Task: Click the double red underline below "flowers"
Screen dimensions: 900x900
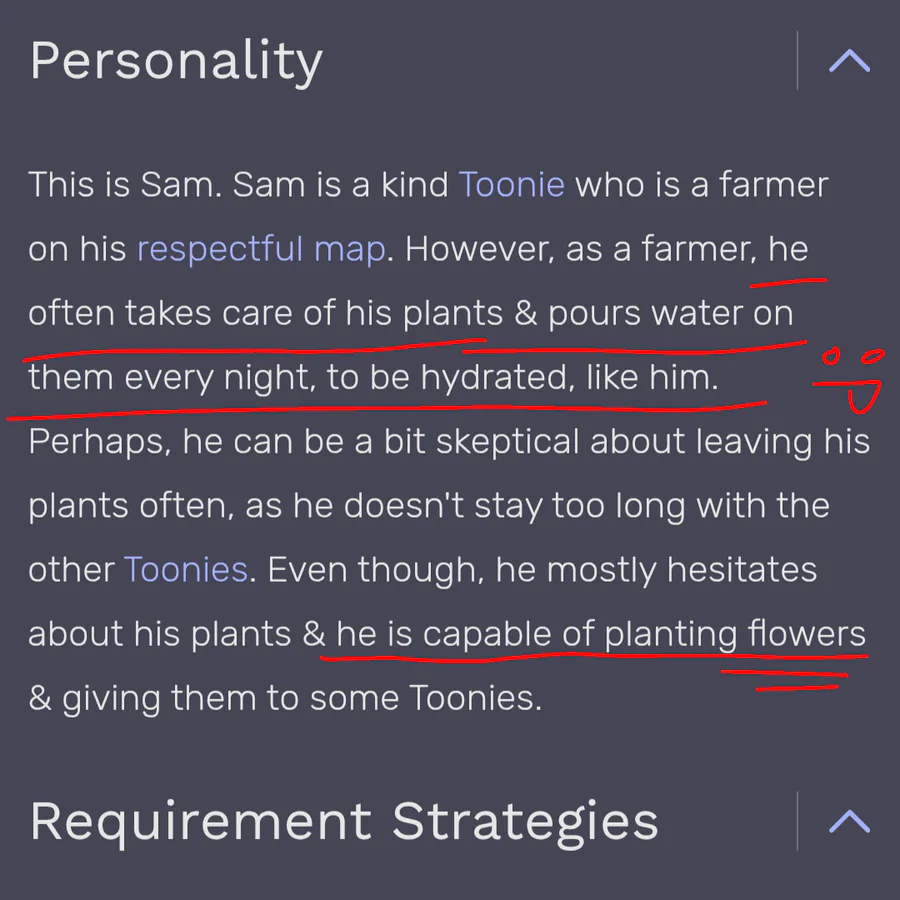Action: pos(796,681)
